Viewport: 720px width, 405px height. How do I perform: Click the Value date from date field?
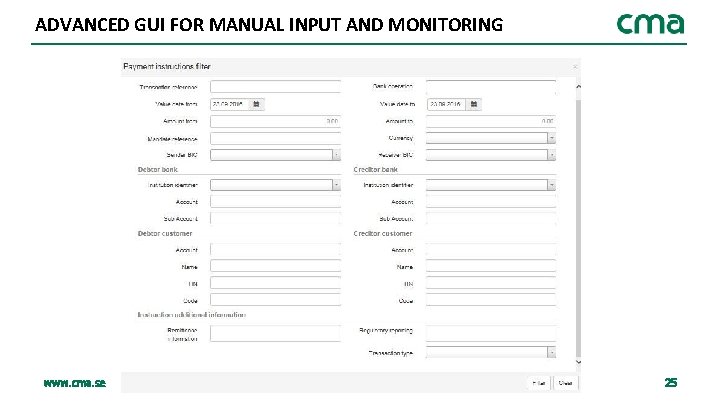pos(230,104)
